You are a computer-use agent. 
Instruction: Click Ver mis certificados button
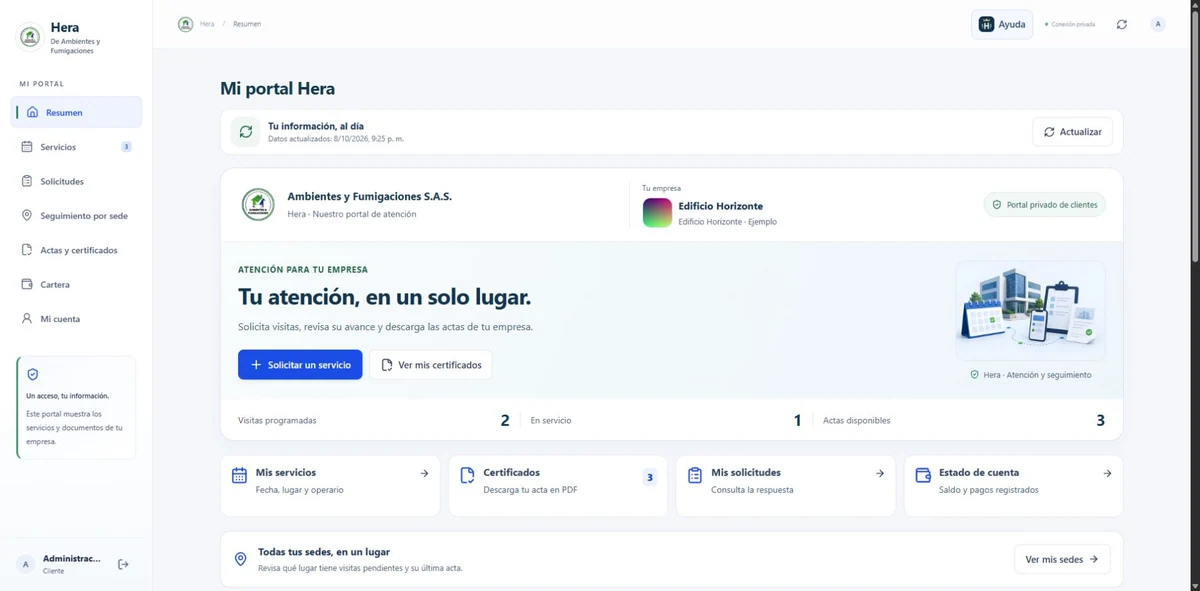pyautogui.click(x=431, y=365)
